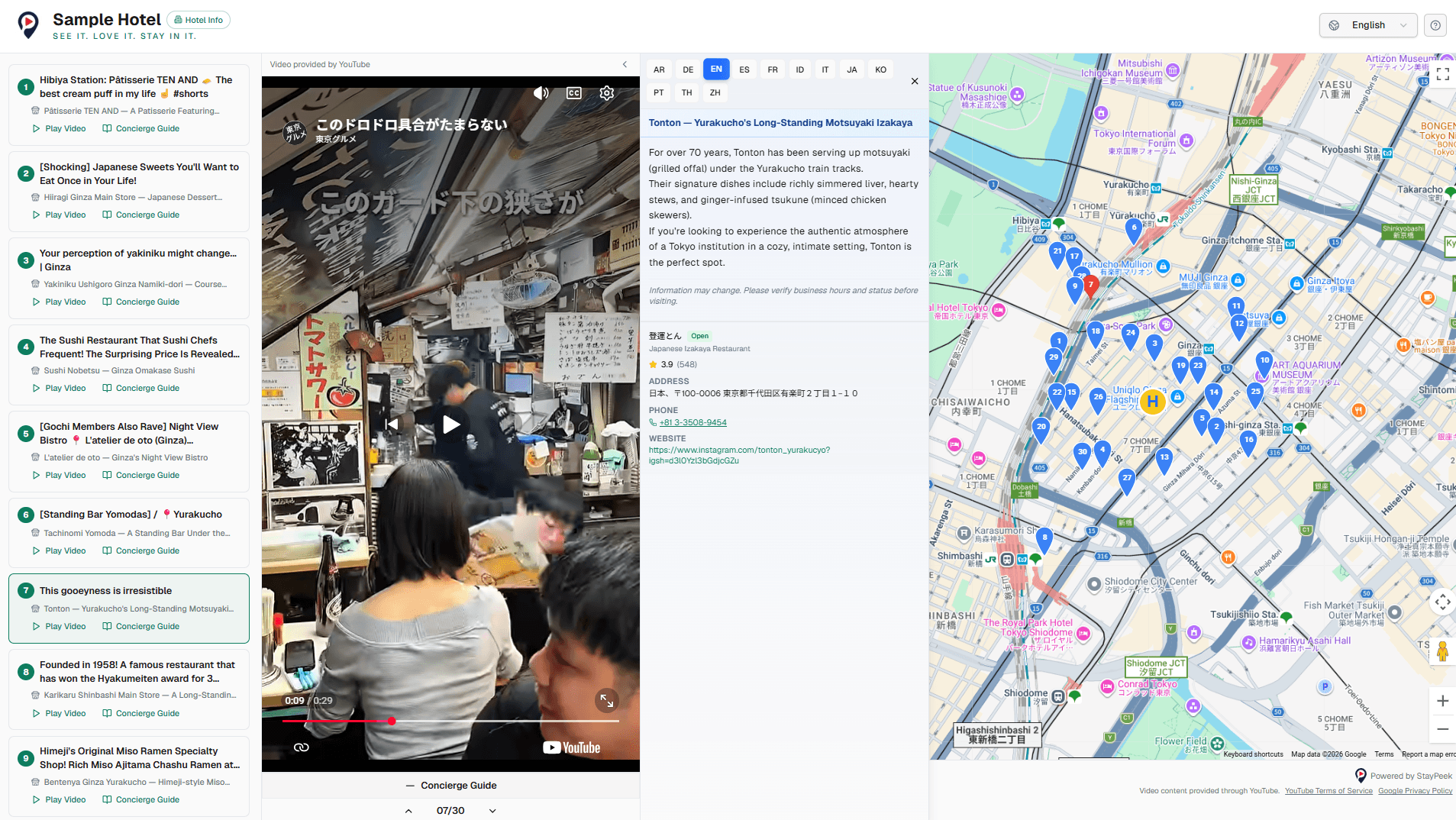Select the Sushi Chefs Frequent video title
Screen dimensions: 1456x820
pos(140,347)
